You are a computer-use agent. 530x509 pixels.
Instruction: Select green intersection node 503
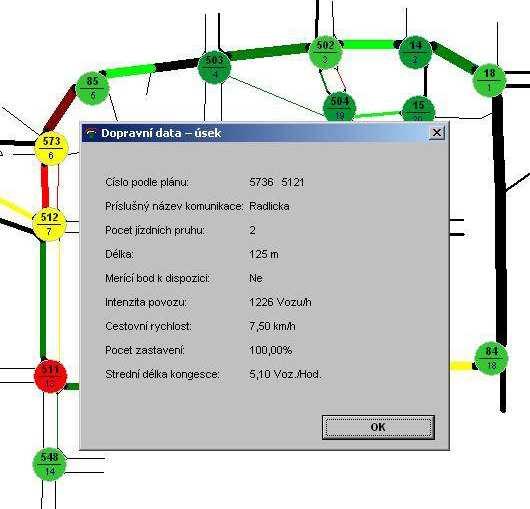pyautogui.click(x=214, y=67)
